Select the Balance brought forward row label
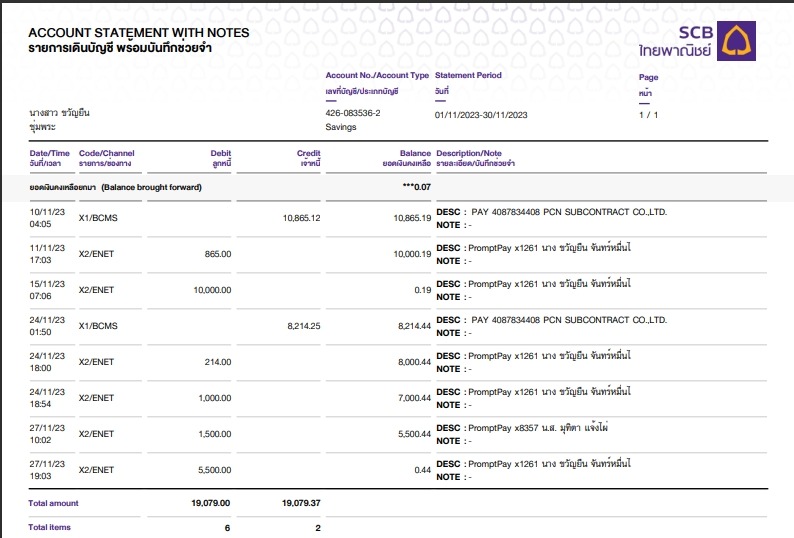Image resolution: width=794 pixels, height=538 pixels. 115,187
